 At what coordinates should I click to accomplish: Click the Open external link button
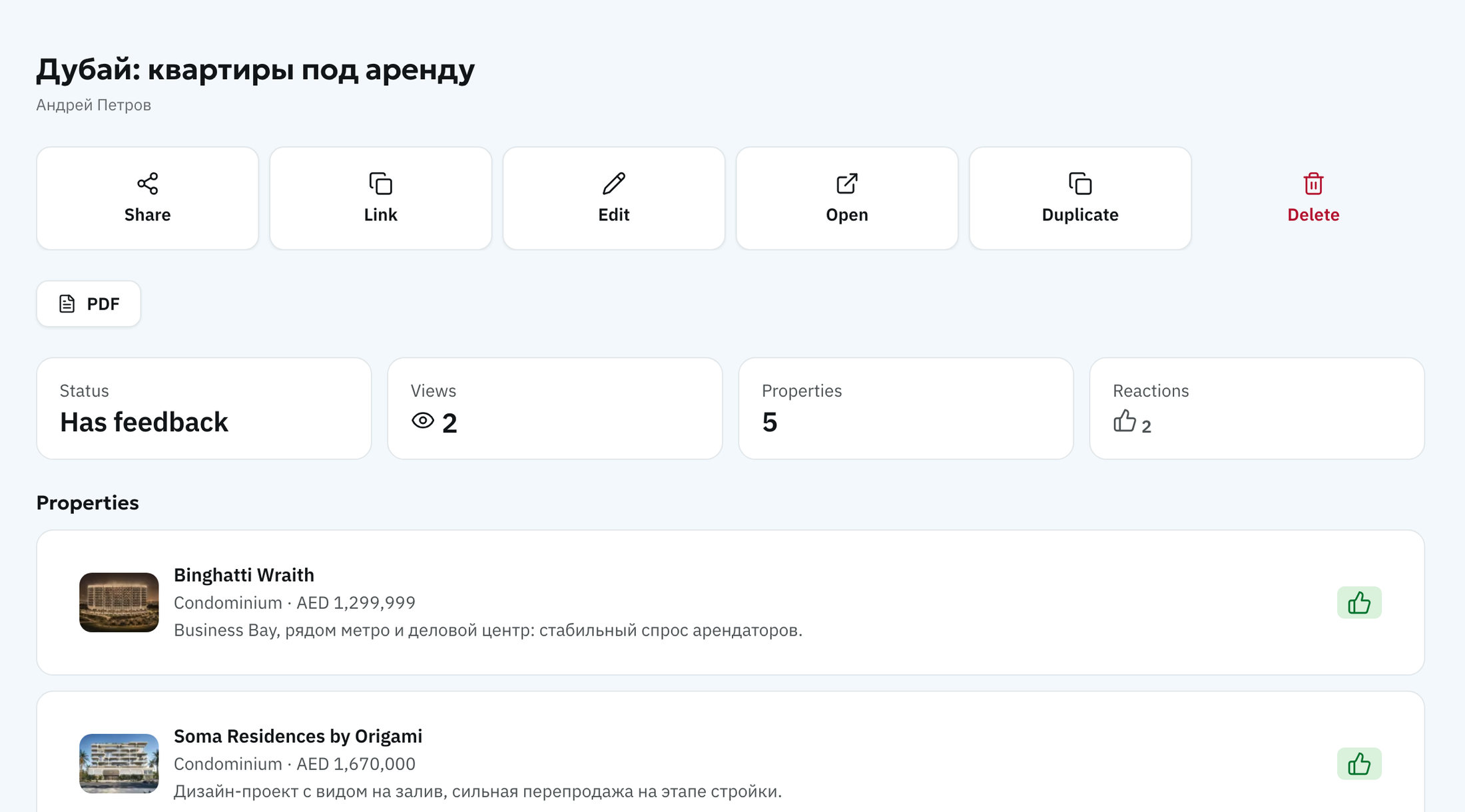pos(846,198)
